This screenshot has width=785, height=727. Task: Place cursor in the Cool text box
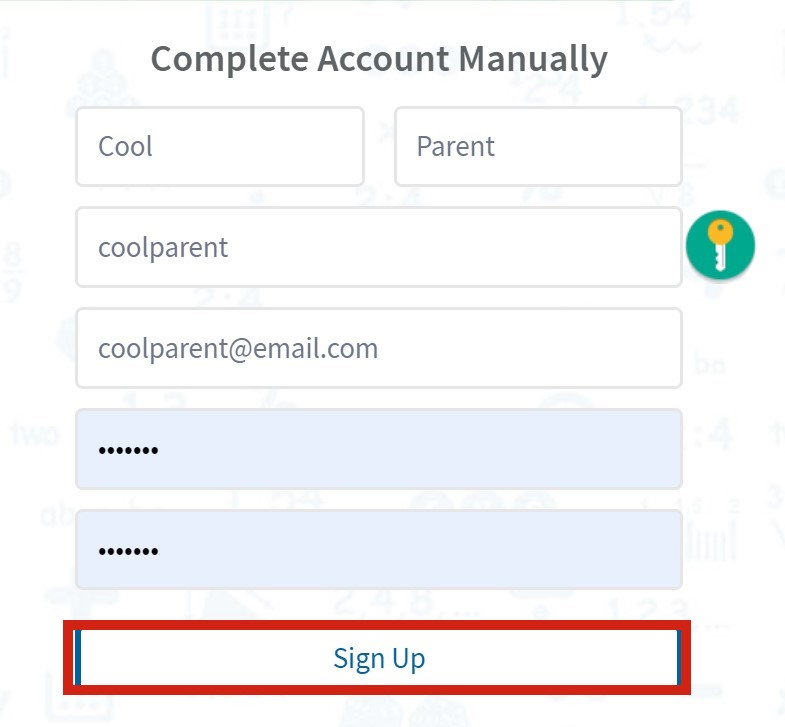pos(219,147)
